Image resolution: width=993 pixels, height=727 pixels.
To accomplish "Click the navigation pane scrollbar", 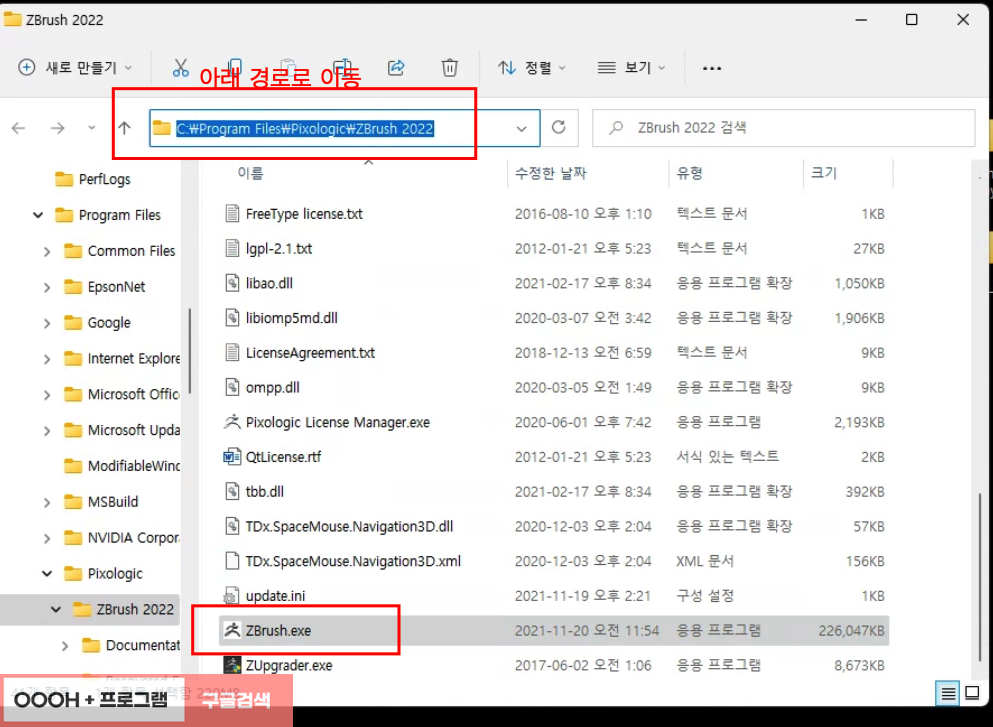I will (x=189, y=350).
